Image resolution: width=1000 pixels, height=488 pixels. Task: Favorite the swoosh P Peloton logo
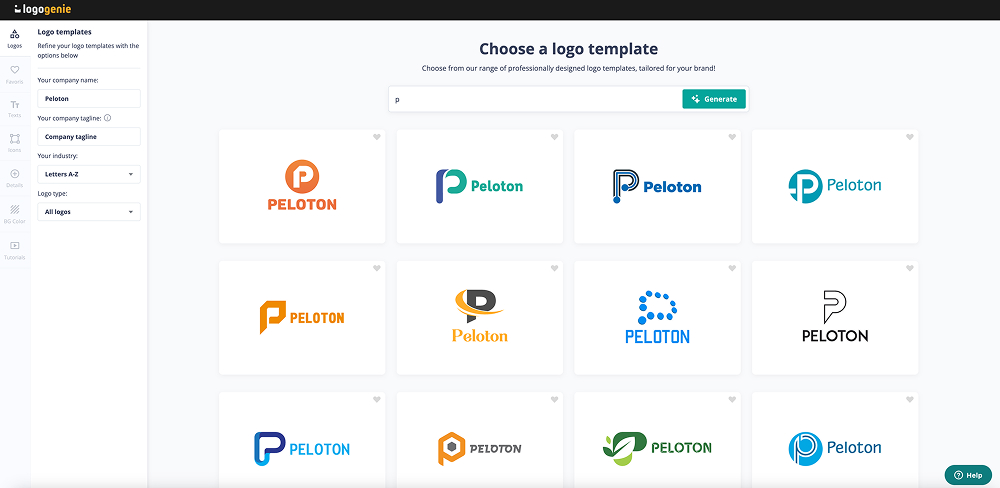click(554, 269)
